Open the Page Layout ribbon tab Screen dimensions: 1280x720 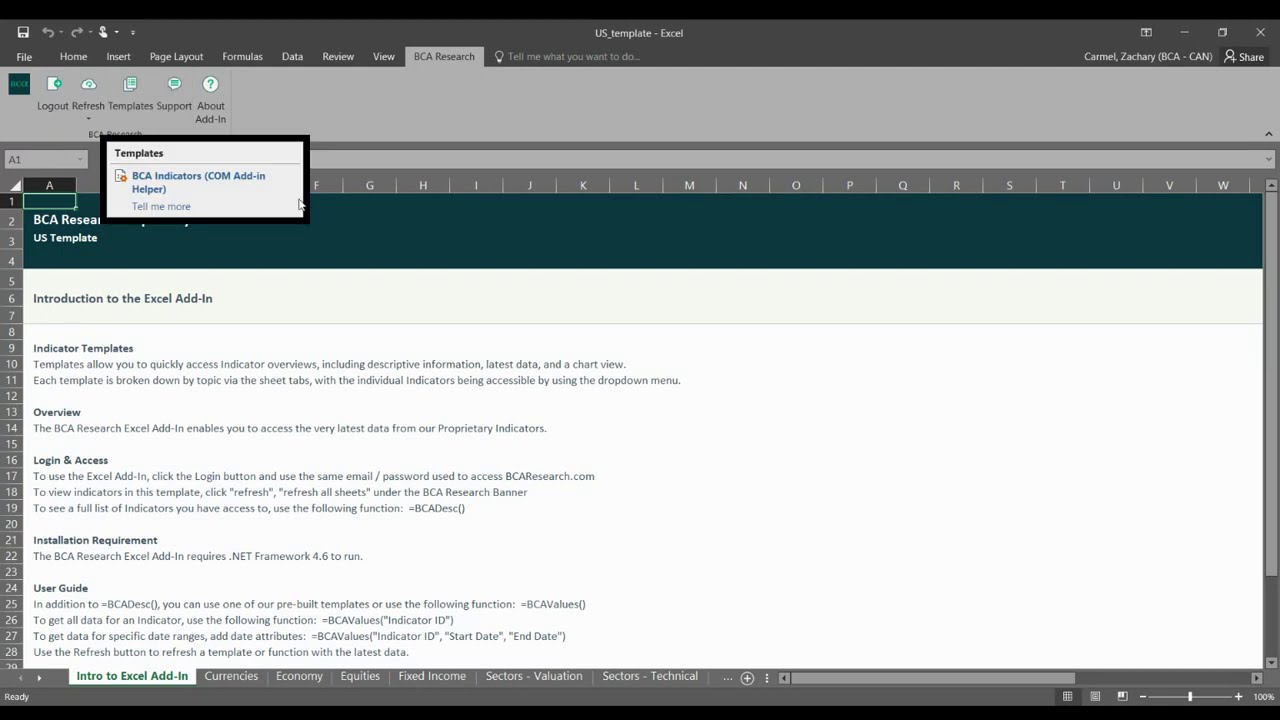point(176,57)
